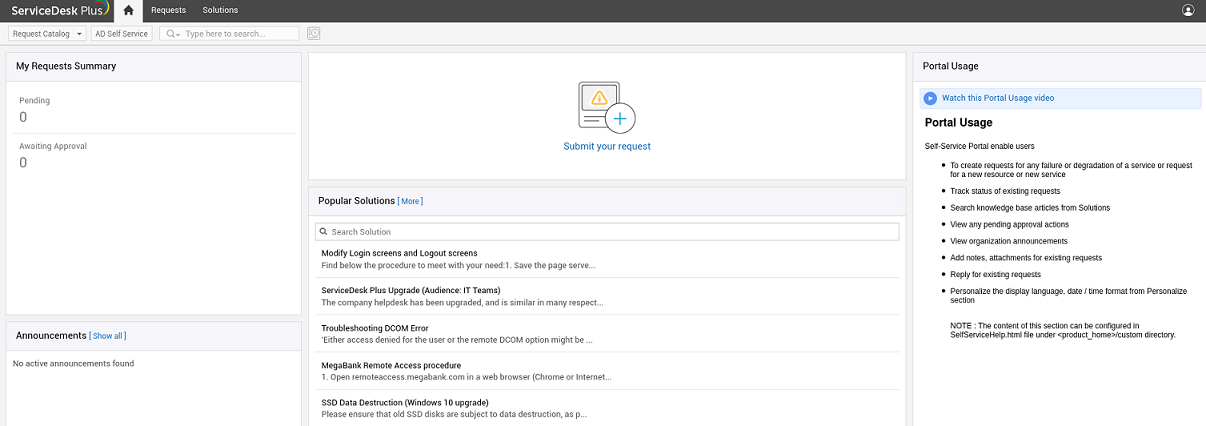The image size is (1206, 426).
Task: Click the Watch this Portal Usage video link
Action: (x=997, y=98)
